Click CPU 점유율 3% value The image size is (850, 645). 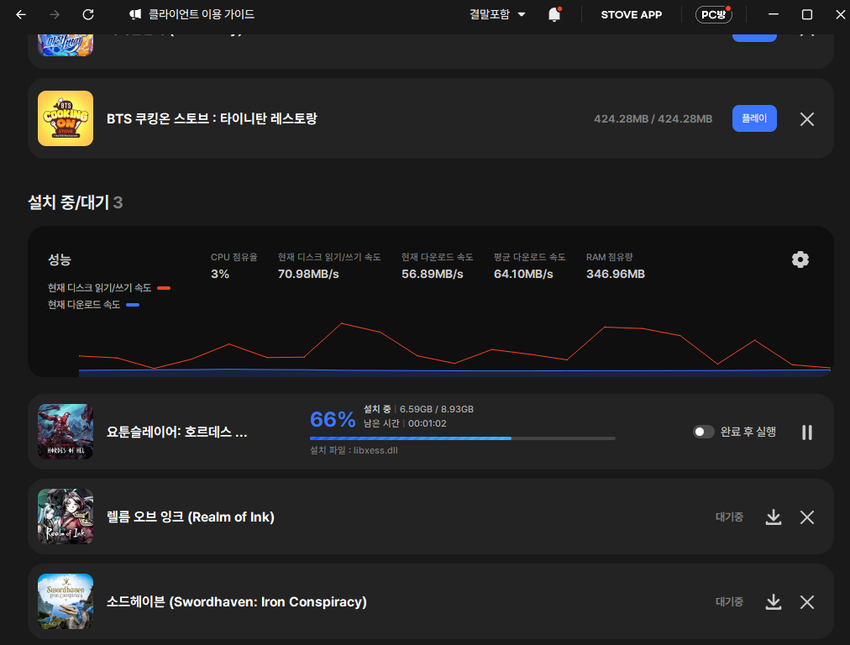pyautogui.click(x=220, y=274)
